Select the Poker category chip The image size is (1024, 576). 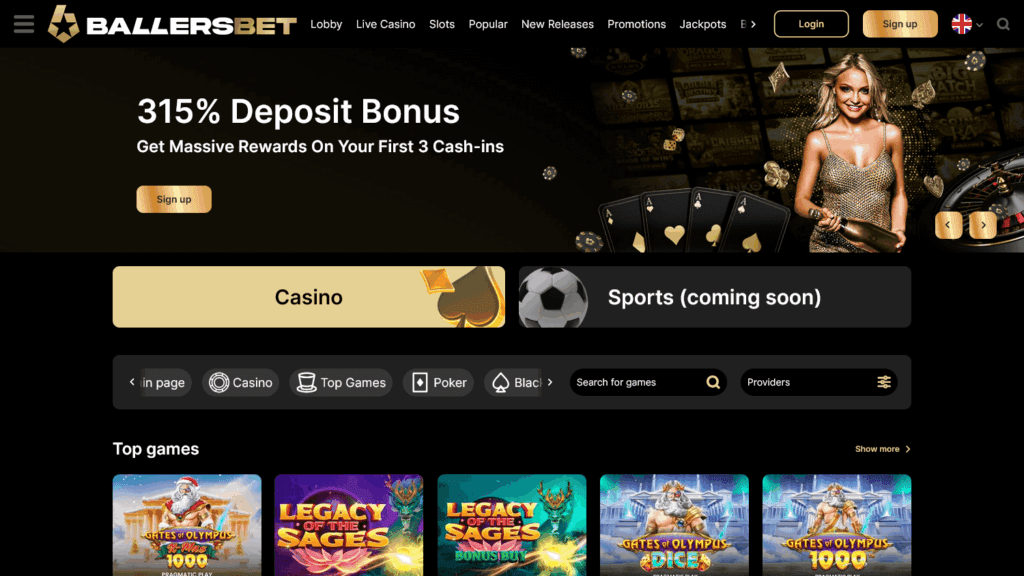(438, 383)
